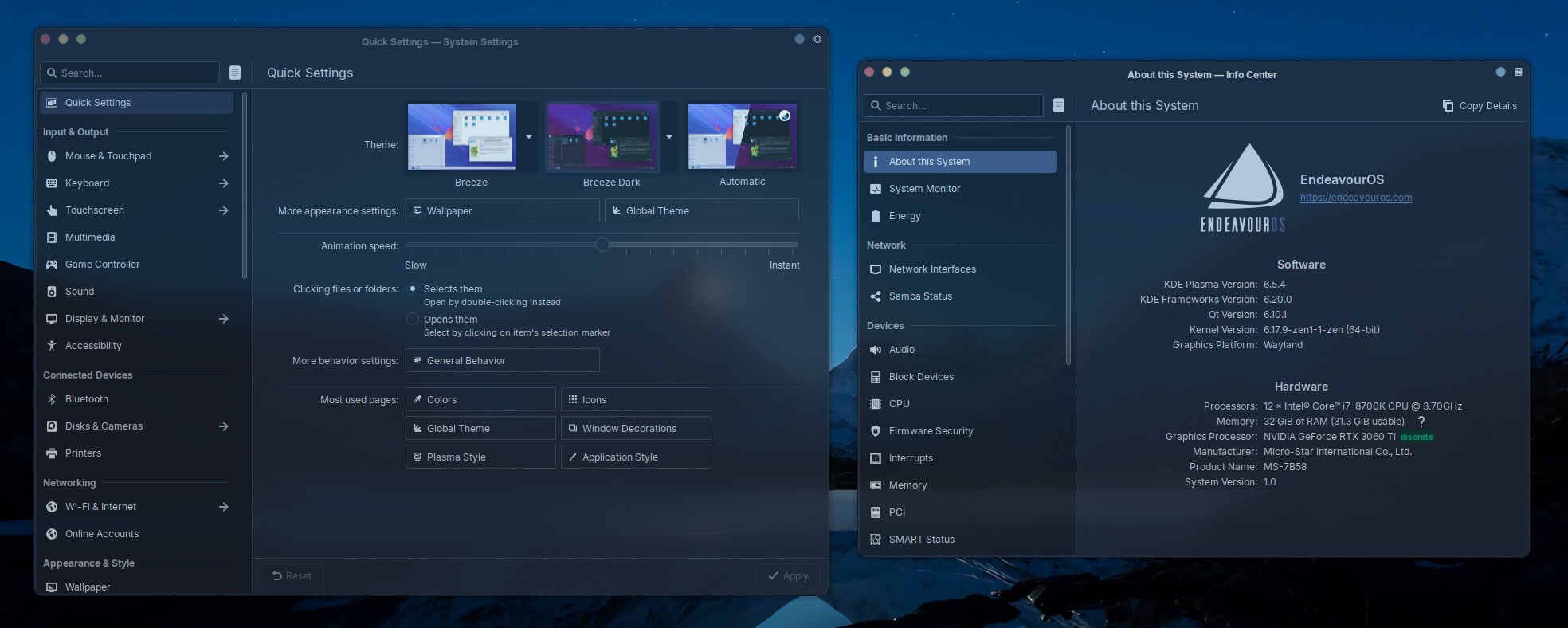
Task: Click the Samba Status share icon
Action: coord(876,296)
